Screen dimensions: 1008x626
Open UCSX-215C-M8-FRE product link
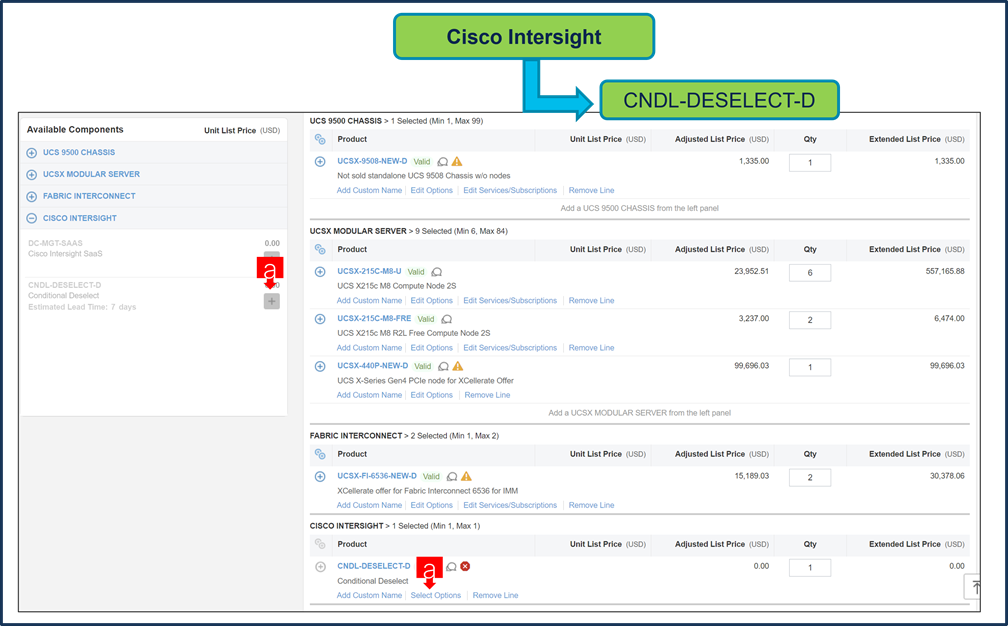pos(374,318)
